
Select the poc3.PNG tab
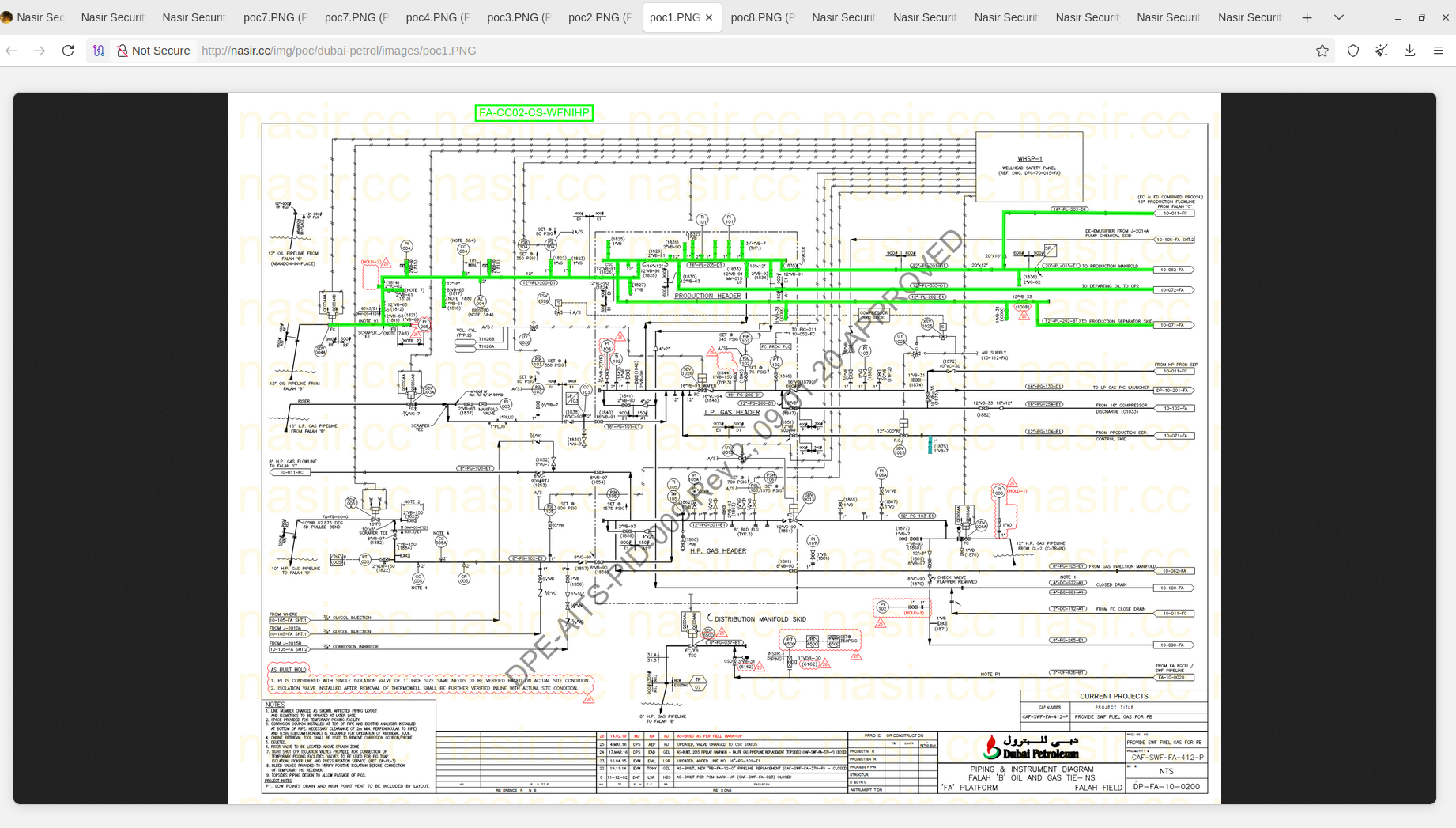click(x=519, y=17)
